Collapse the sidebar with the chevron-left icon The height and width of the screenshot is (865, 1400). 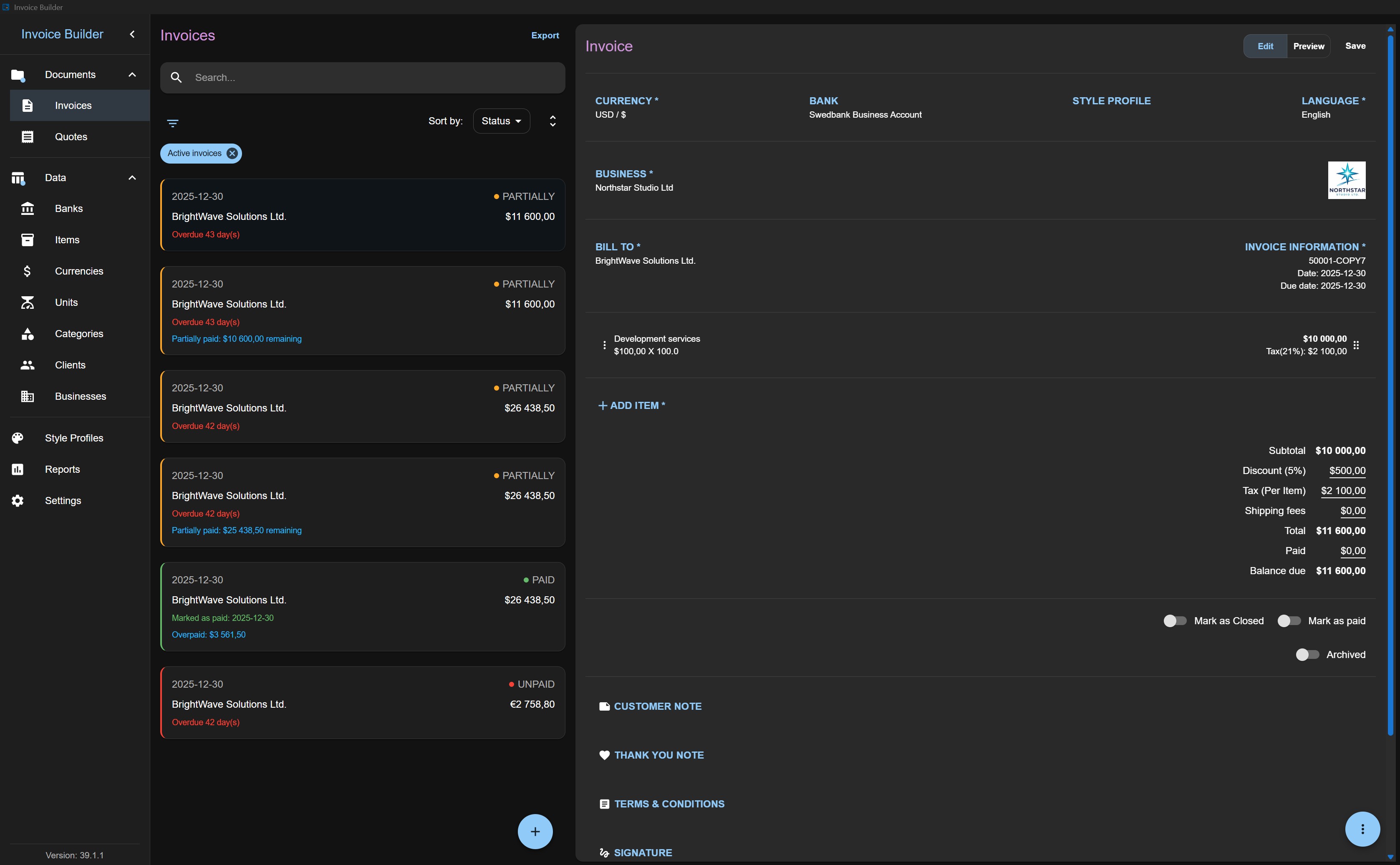point(132,34)
